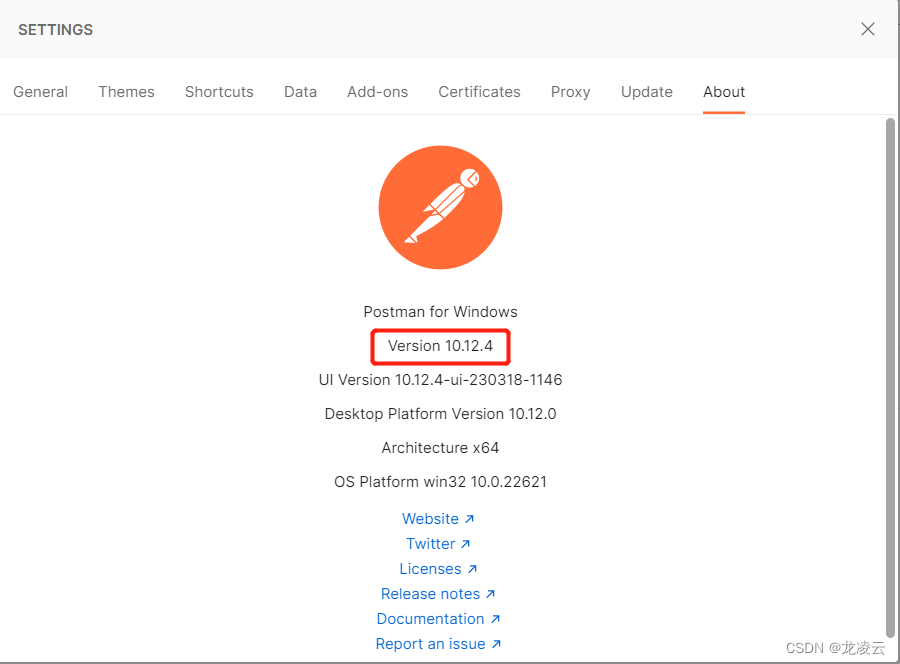Click the OS Platform win32 10.0.22621 text
Viewport: 900px width, 664px height.
click(440, 482)
